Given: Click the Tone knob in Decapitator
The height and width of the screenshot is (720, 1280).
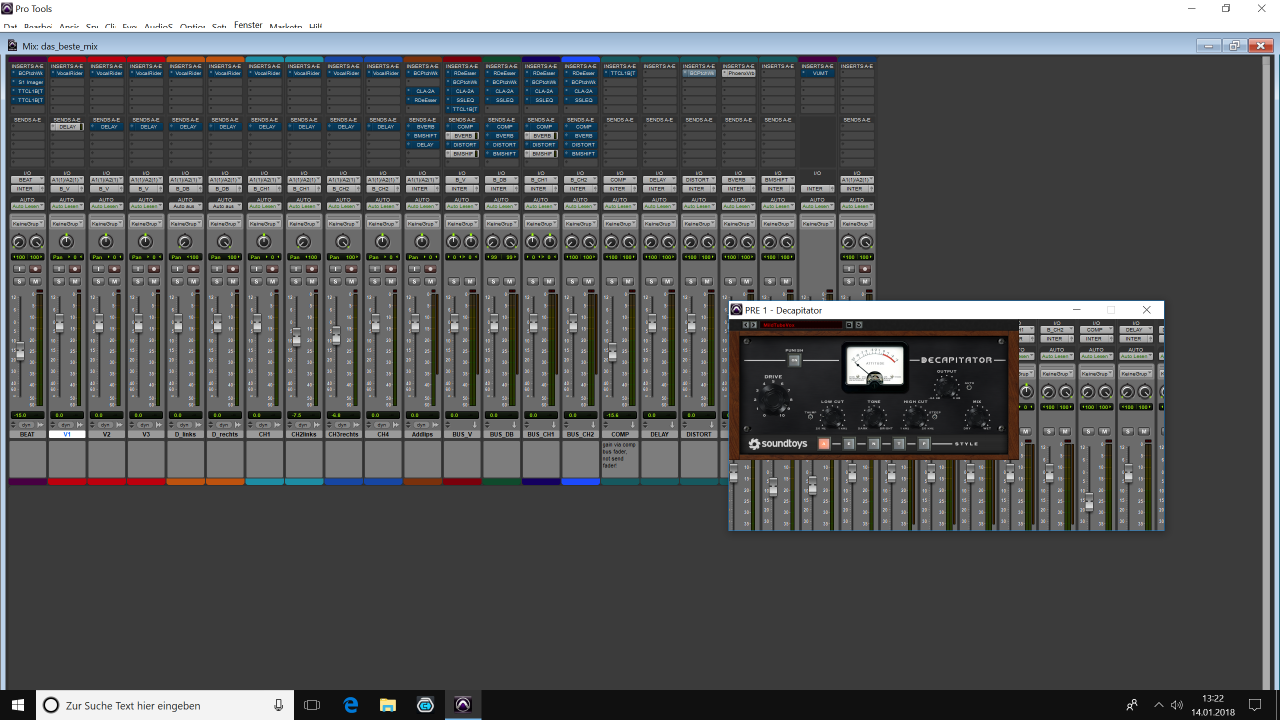Looking at the screenshot, I should pyautogui.click(x=874, y=416).
